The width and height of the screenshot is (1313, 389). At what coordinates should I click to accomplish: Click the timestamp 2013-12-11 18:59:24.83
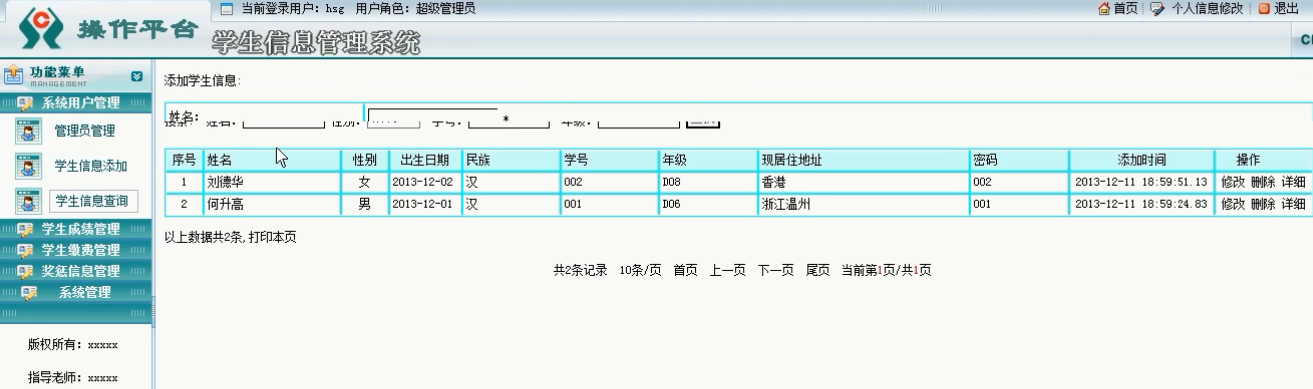point(1141,204)
